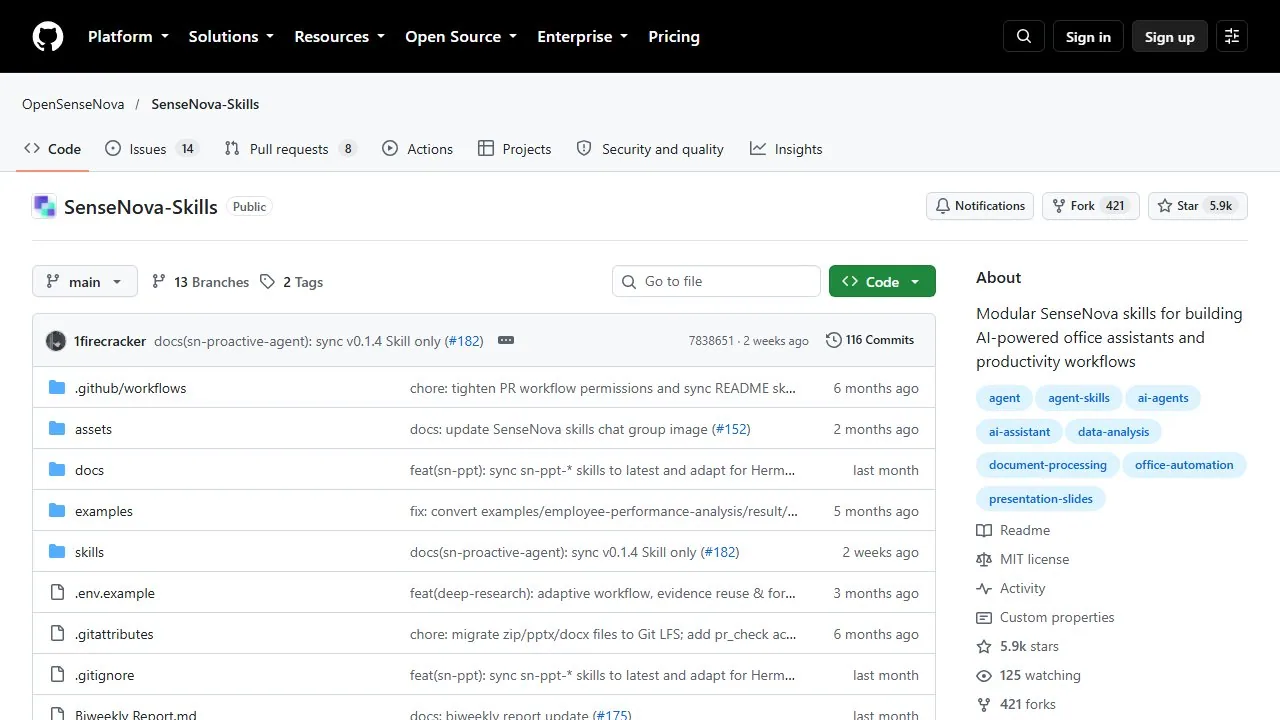Expand the green Code dropdown button
Image resolution: width=1280 pixels, height=720 pixels.
[x=882, y=282]
